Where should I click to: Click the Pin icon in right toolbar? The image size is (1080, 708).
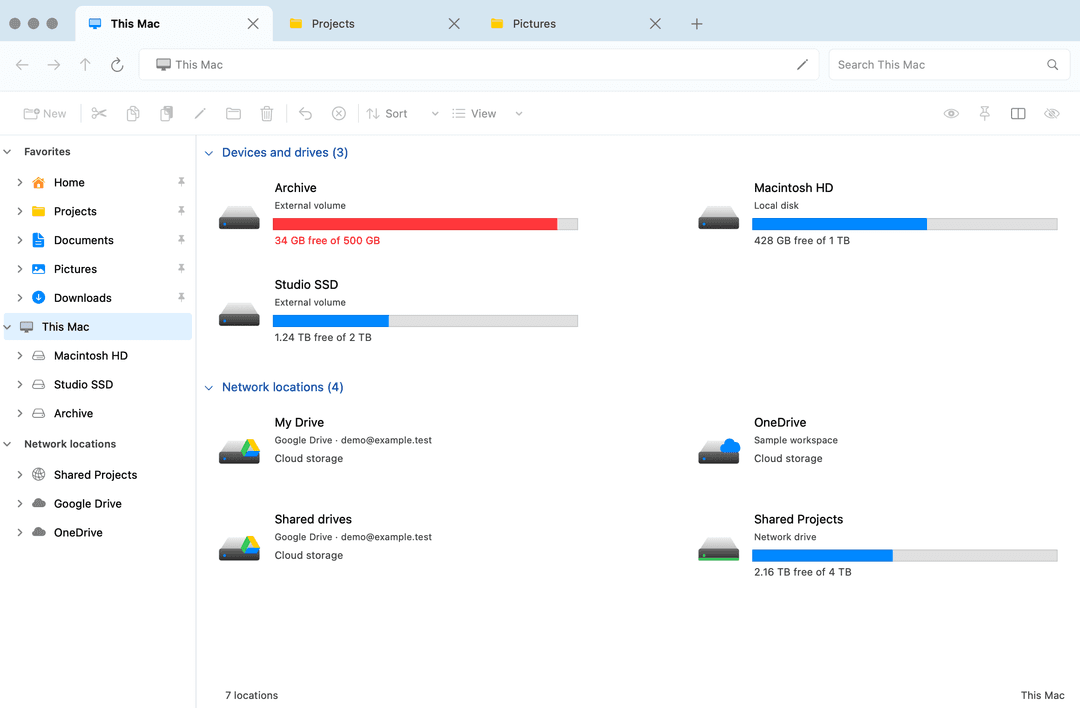[x=984, y=114]
